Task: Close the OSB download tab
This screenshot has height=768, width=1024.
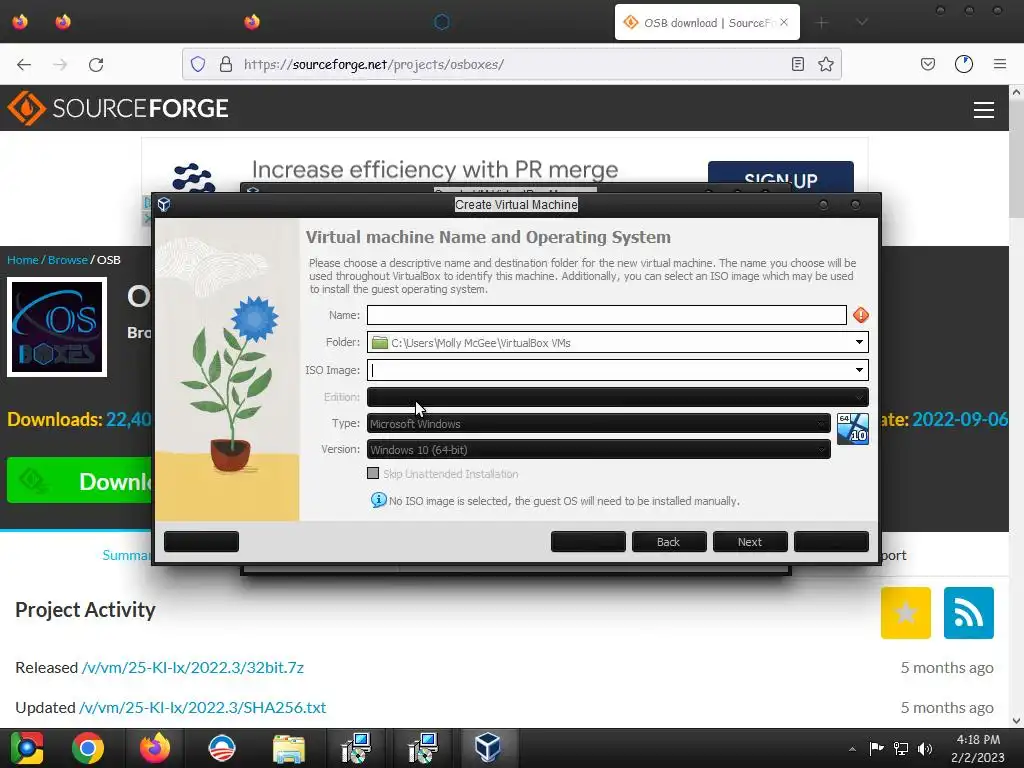Action: coord(784,22)
